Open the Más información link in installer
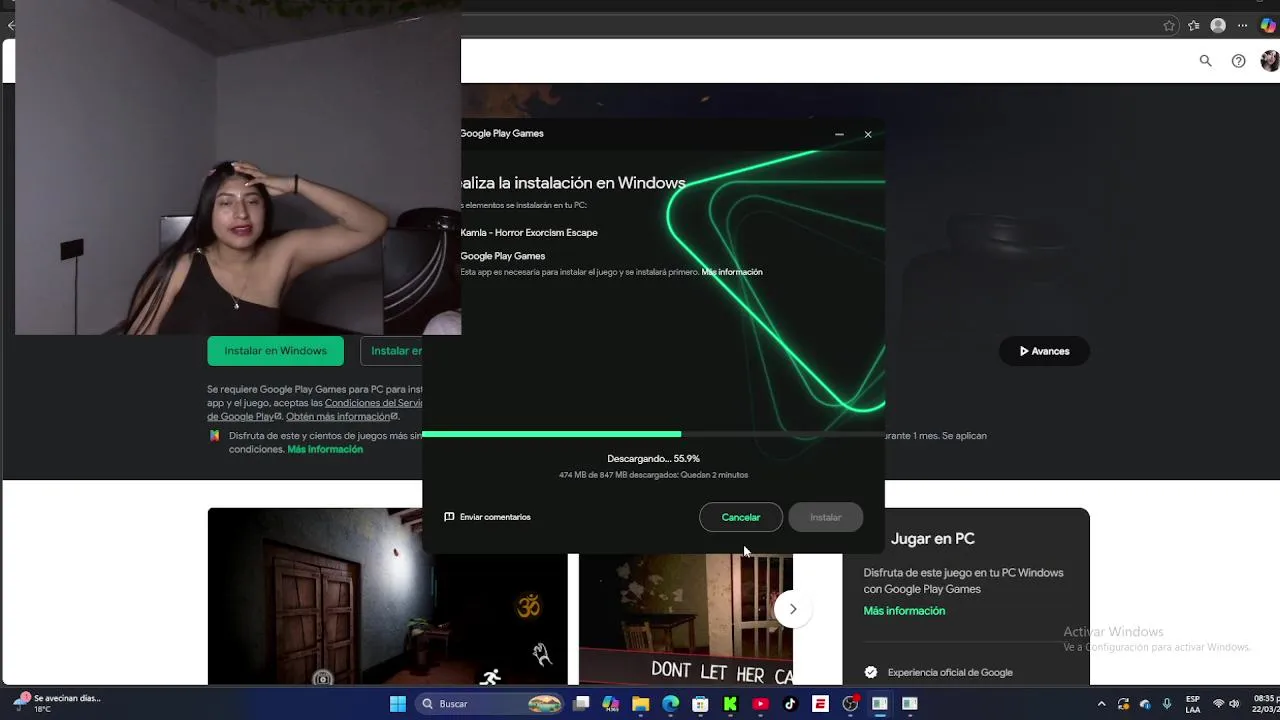 732,272
